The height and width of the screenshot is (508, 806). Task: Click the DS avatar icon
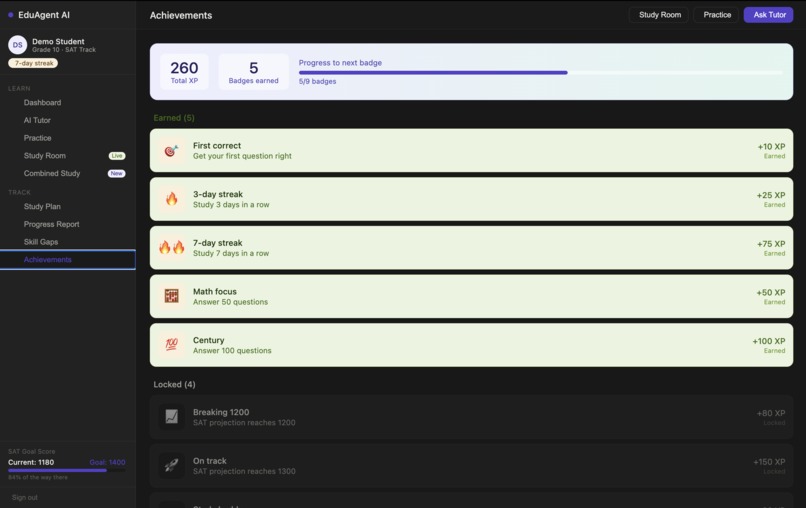(x=17, y=45)
